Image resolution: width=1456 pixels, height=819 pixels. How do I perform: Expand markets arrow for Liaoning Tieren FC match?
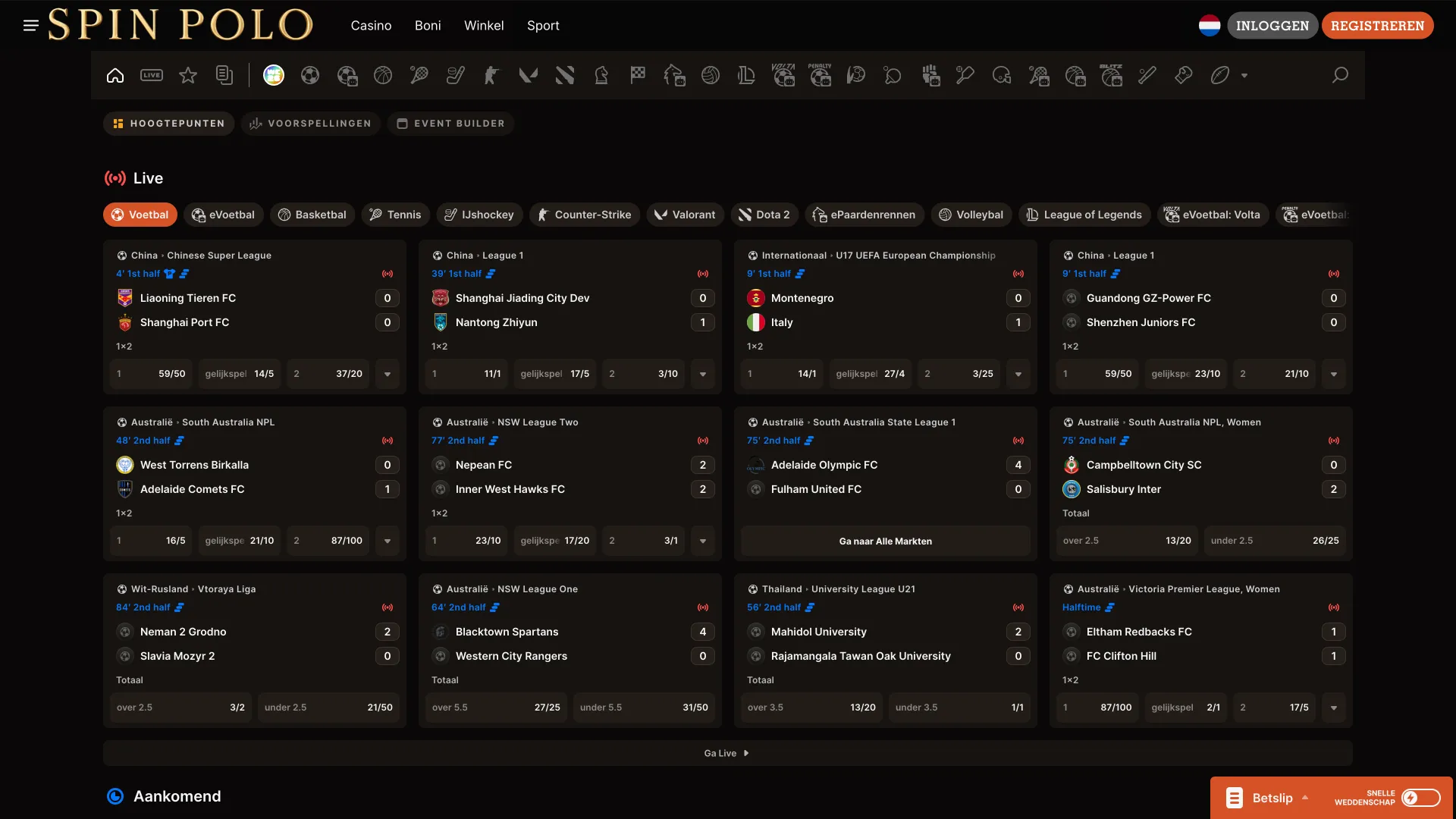388,374
